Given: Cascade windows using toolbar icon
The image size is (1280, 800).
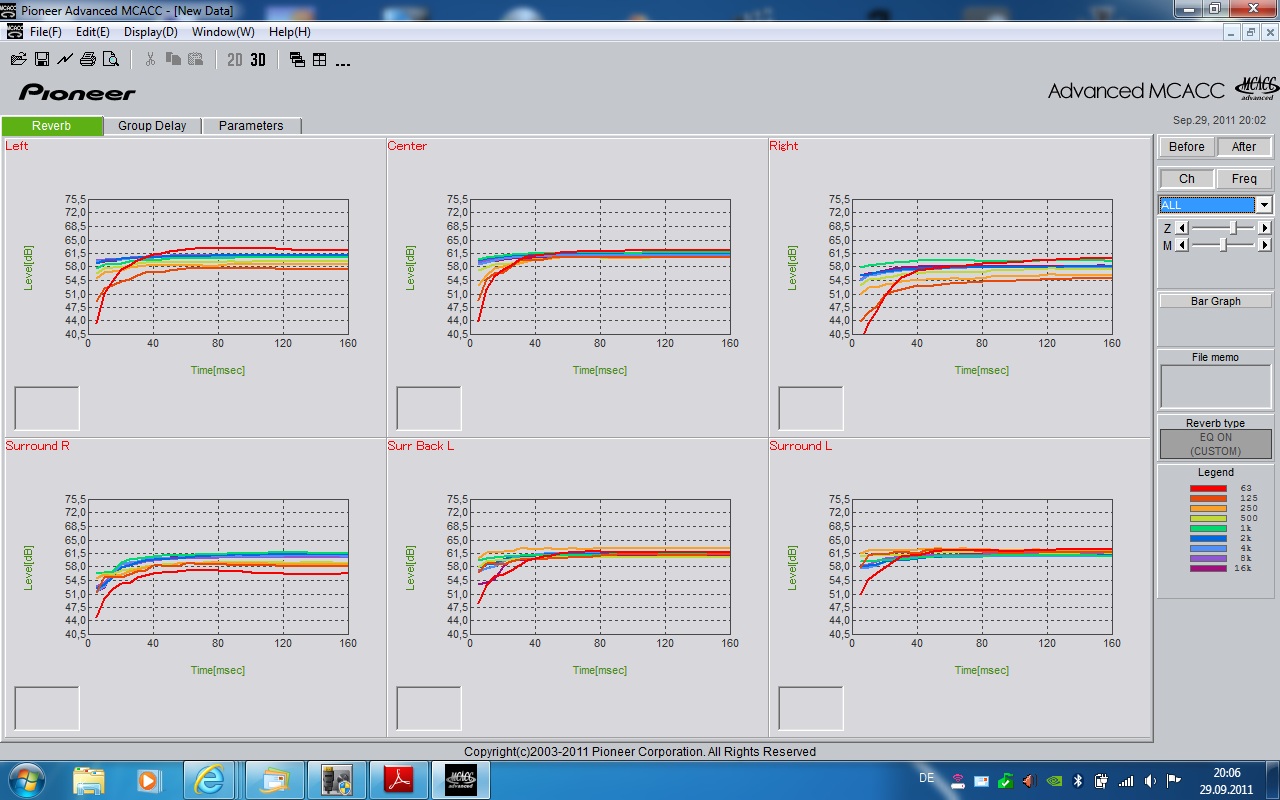Looking at the screenshot, I should point(297,60).
